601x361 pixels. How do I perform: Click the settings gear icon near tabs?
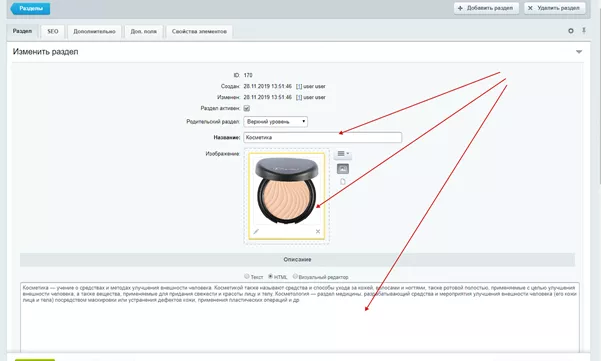[571, 31]
